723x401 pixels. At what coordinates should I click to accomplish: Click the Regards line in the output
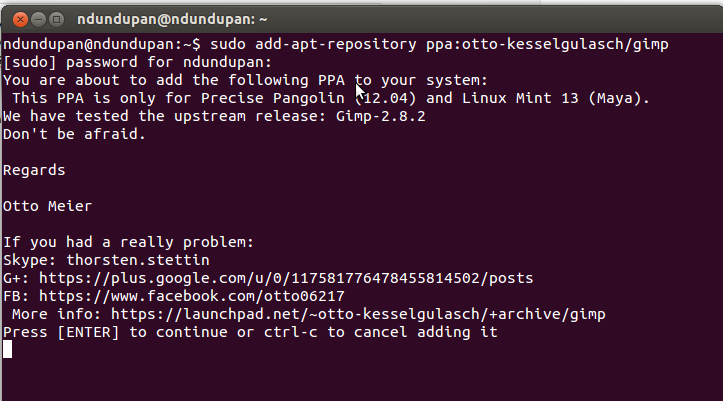[34, 170]
